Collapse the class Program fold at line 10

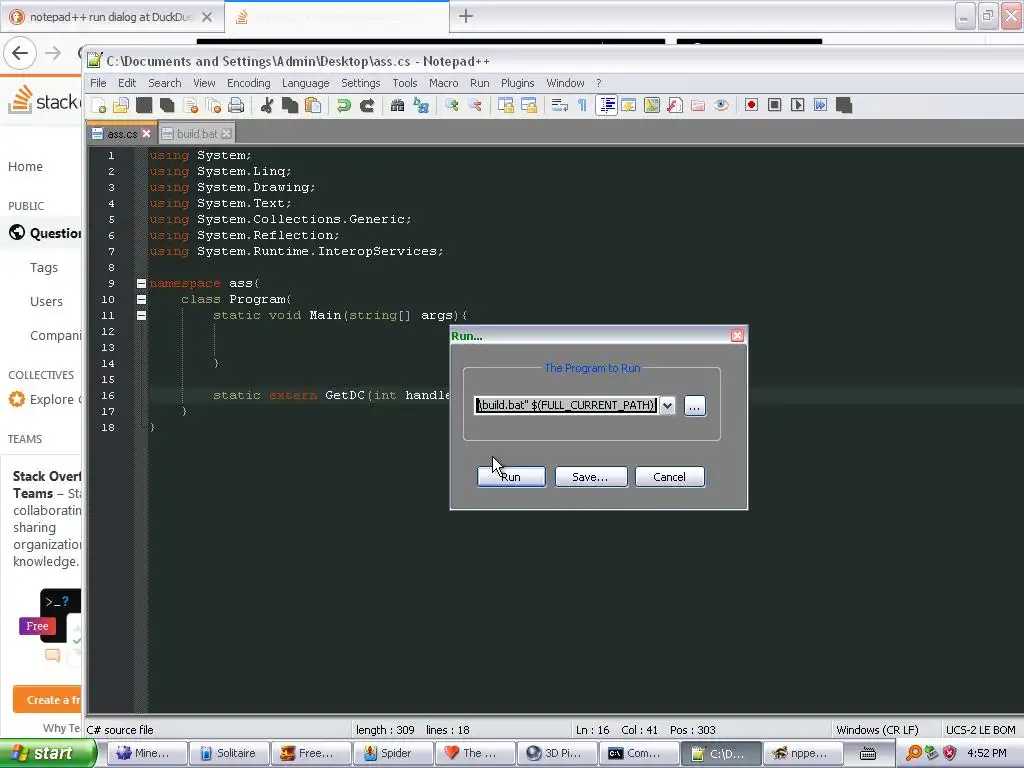pyautogui.click(x=141, y=299)
